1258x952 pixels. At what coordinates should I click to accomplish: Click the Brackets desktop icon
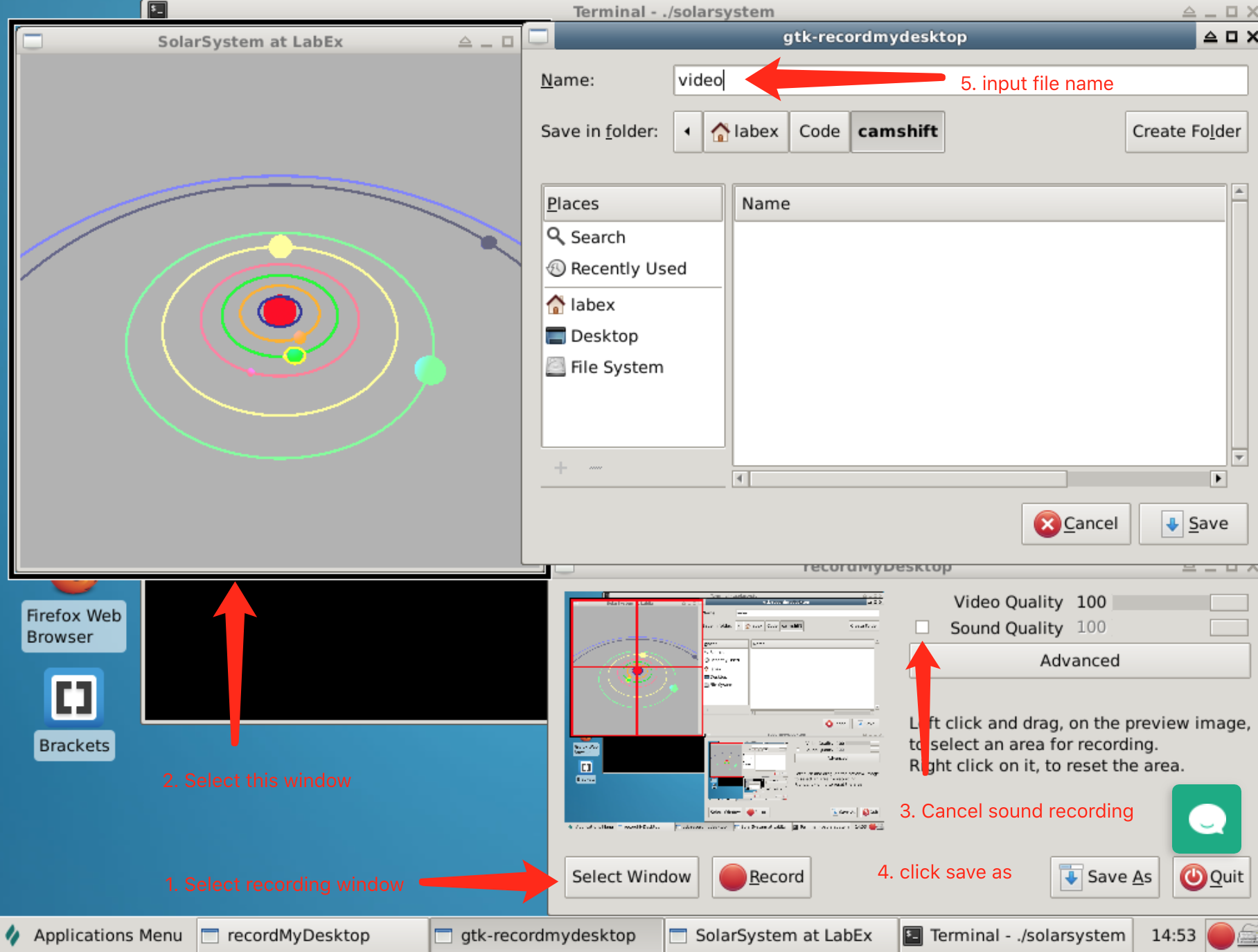74,698
